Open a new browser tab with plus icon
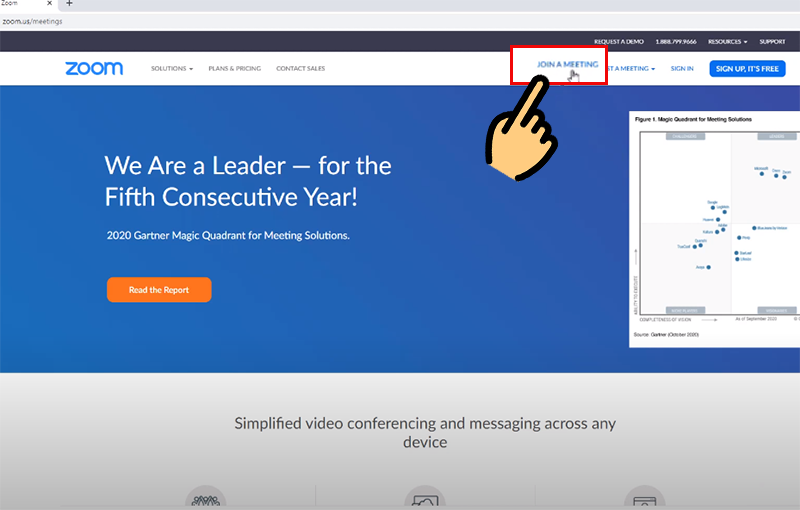Screen dimensions: 800x510 69,4
